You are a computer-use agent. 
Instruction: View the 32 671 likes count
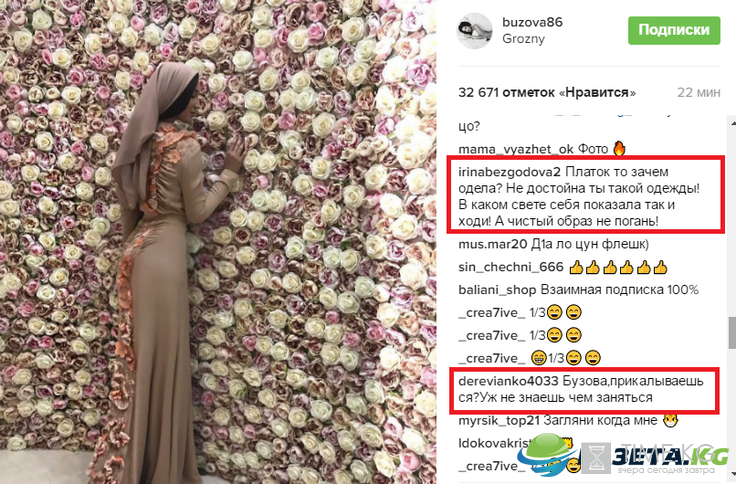click(547, 92)
